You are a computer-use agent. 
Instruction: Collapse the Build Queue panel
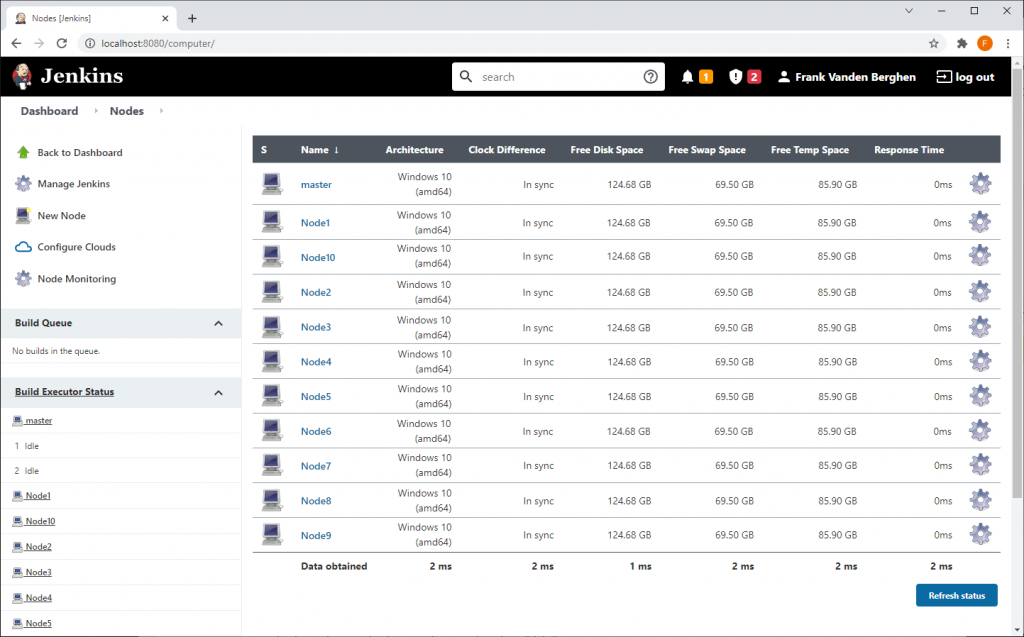pyautogui.click(x=218, y=323)
